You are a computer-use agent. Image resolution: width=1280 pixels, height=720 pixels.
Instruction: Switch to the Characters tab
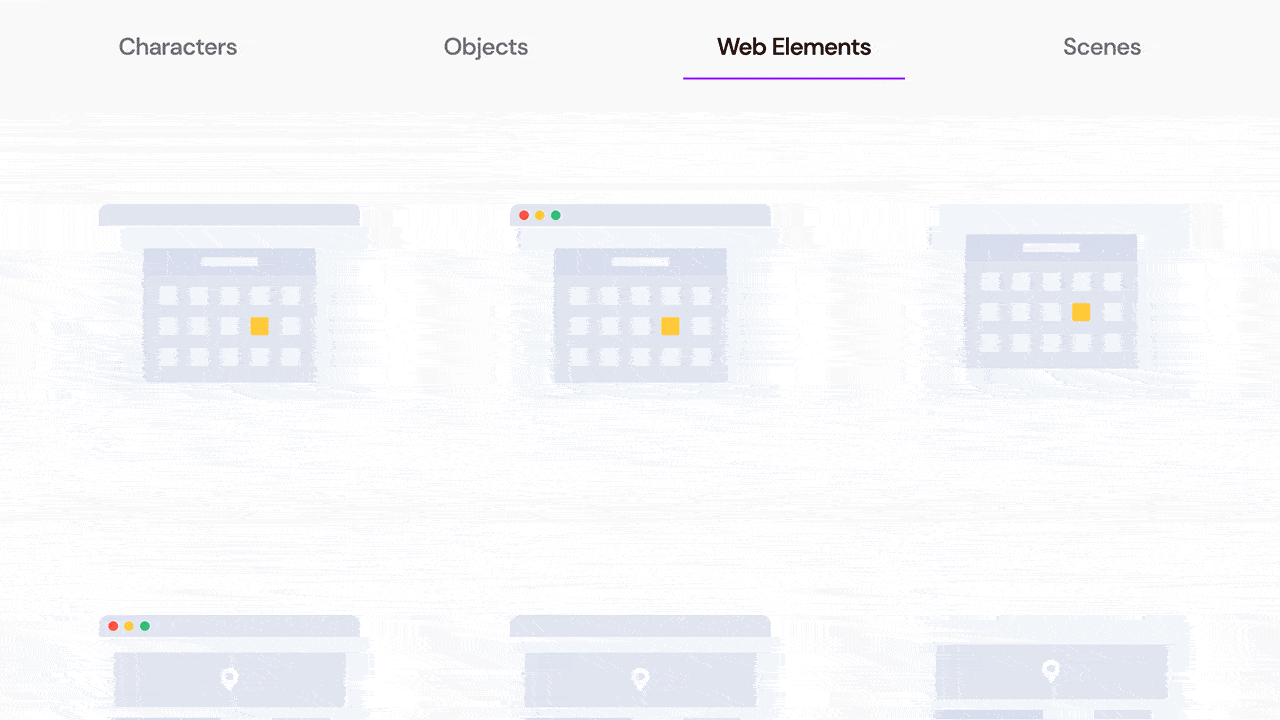[178, 47]
